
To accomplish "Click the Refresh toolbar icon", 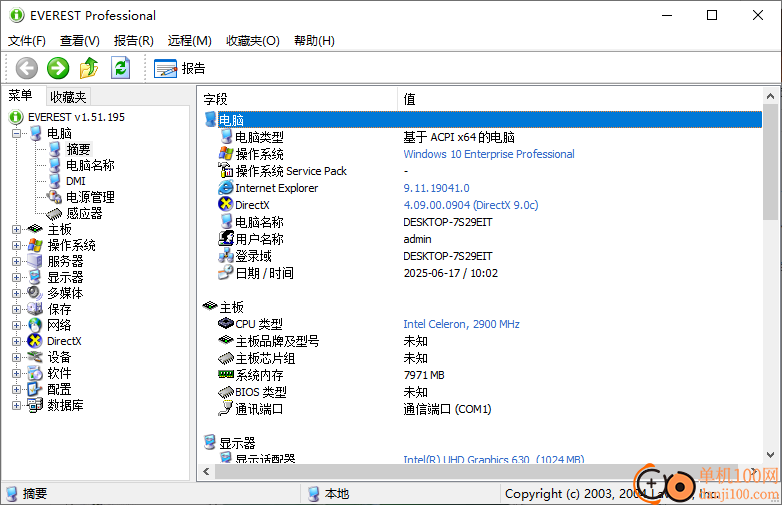I will tap(120, 68).
